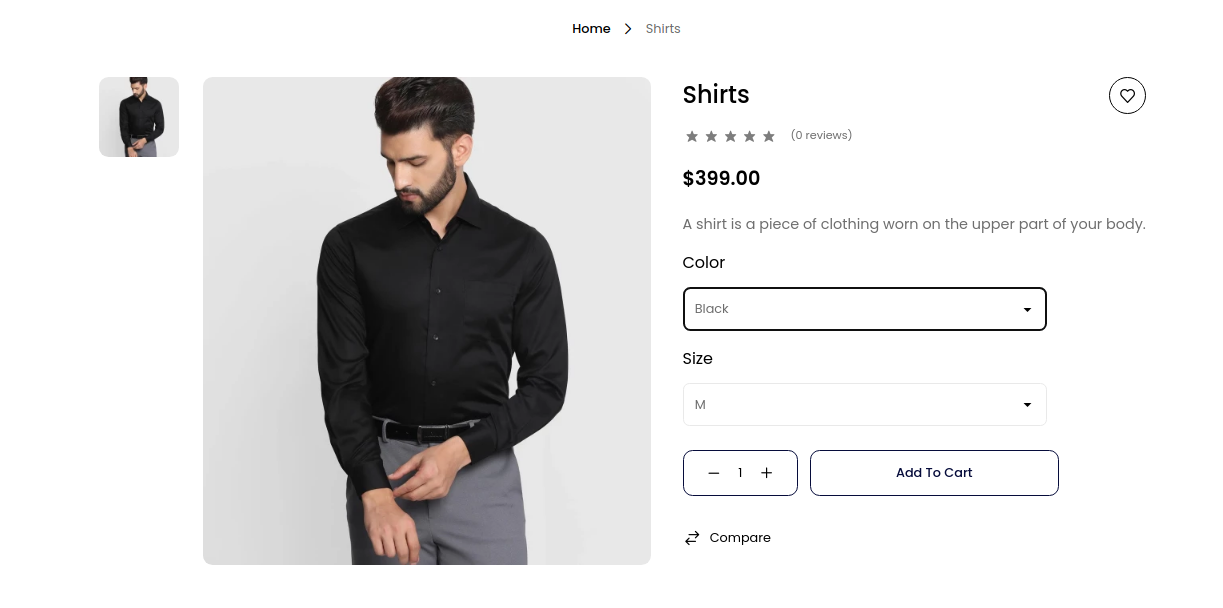Click the main product shirt image
Screen dimensions: 1223x608
(x=427, y=321)
